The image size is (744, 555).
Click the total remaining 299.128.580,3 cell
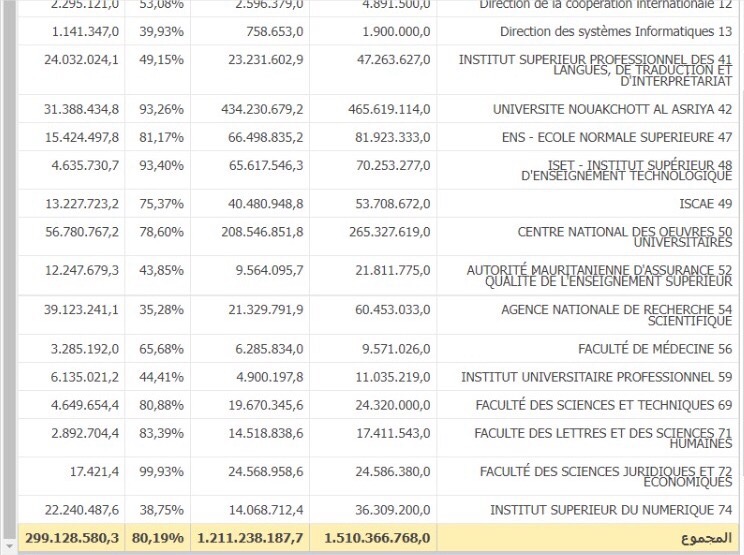click(71, 538)
